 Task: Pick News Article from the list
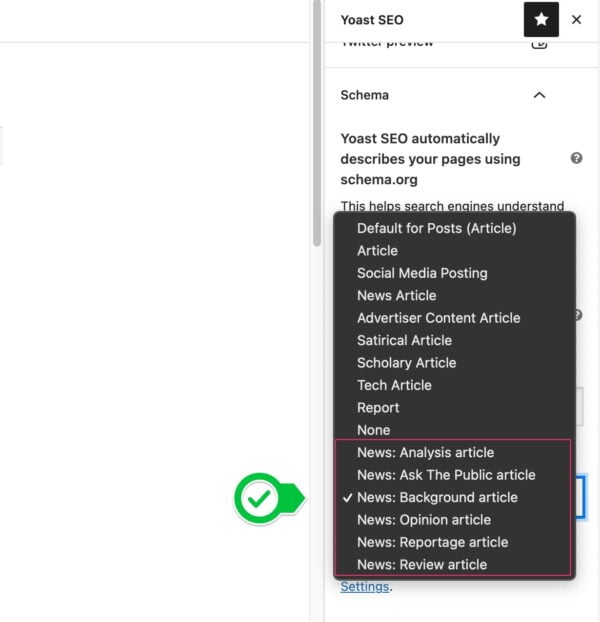(396, 295)
